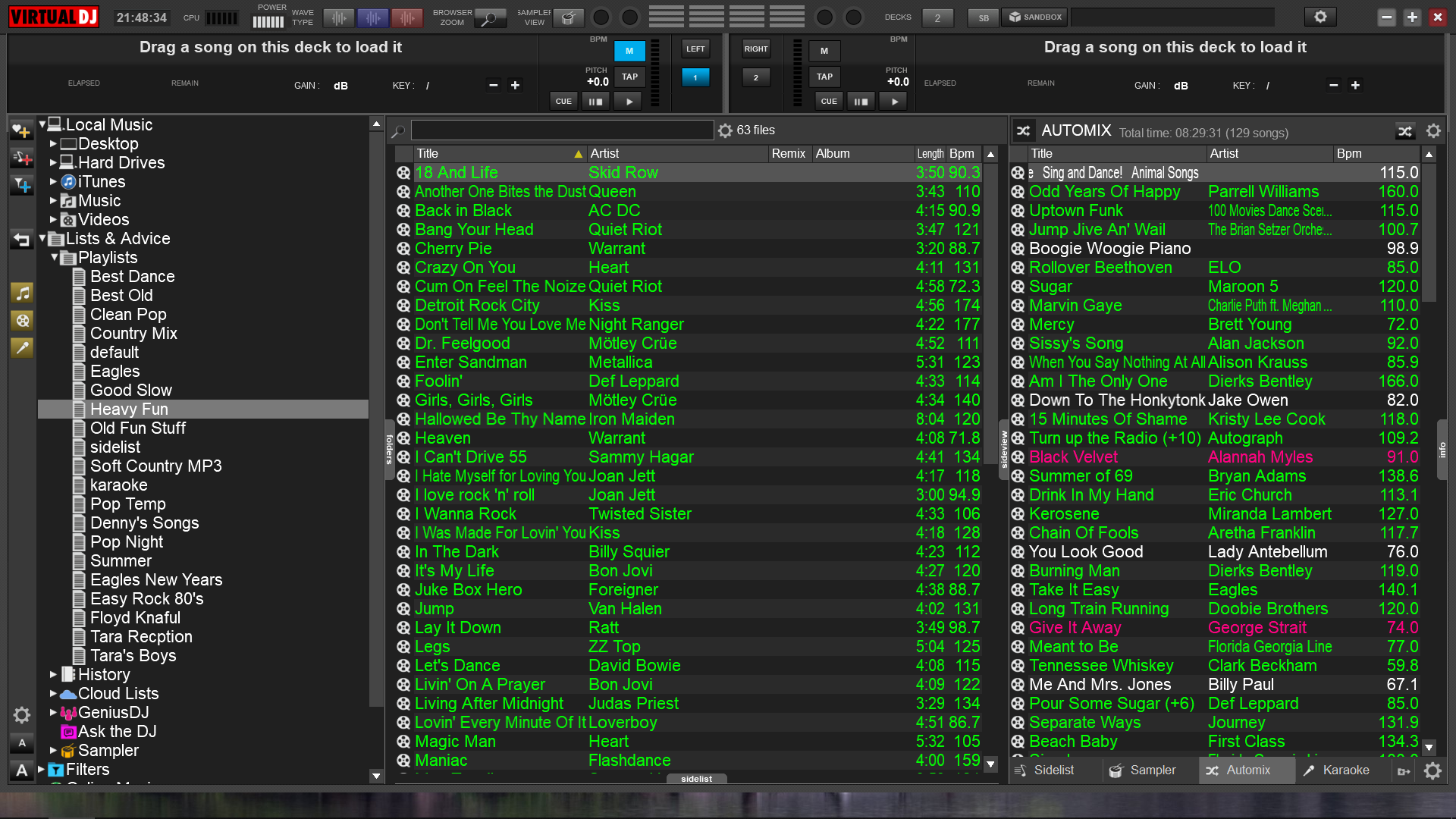The image size is (1456, 819).
Task: Click the browser search field
Action: [x=562, y=130]
